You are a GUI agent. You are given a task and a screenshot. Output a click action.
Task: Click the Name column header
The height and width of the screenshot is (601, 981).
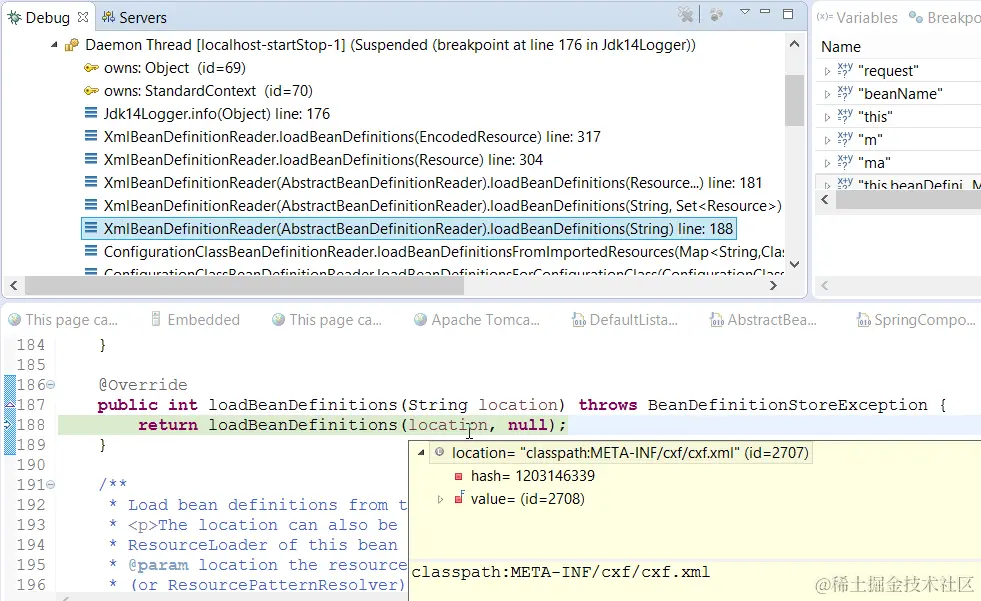(841, 47)
